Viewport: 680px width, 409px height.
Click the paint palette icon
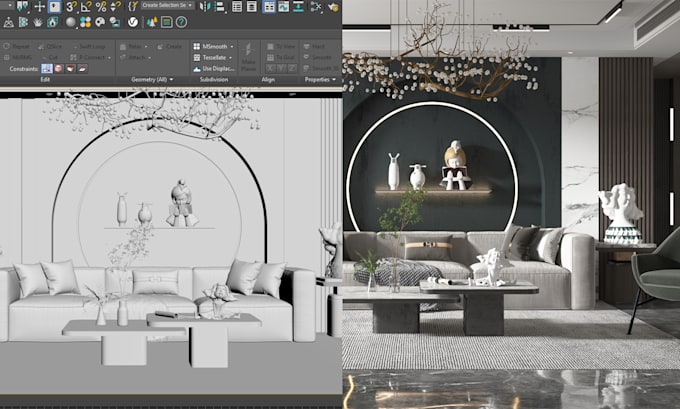tap(100, 22)
